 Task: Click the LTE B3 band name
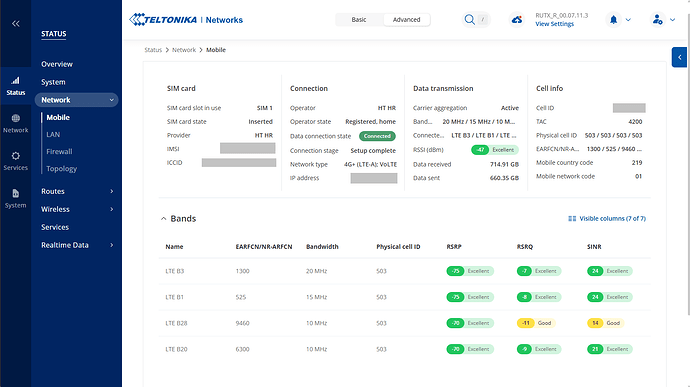pos(175,271)
